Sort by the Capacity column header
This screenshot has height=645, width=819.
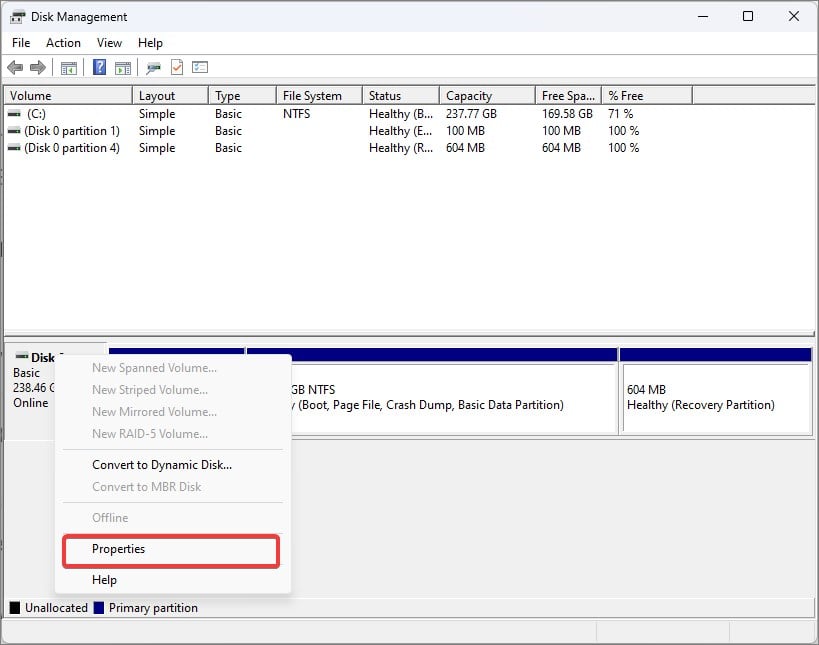click(x=469, y=96)
